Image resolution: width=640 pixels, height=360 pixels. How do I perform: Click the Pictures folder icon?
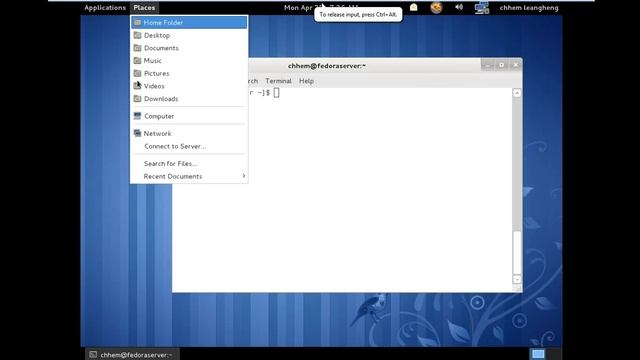click(x=138, y=73)
